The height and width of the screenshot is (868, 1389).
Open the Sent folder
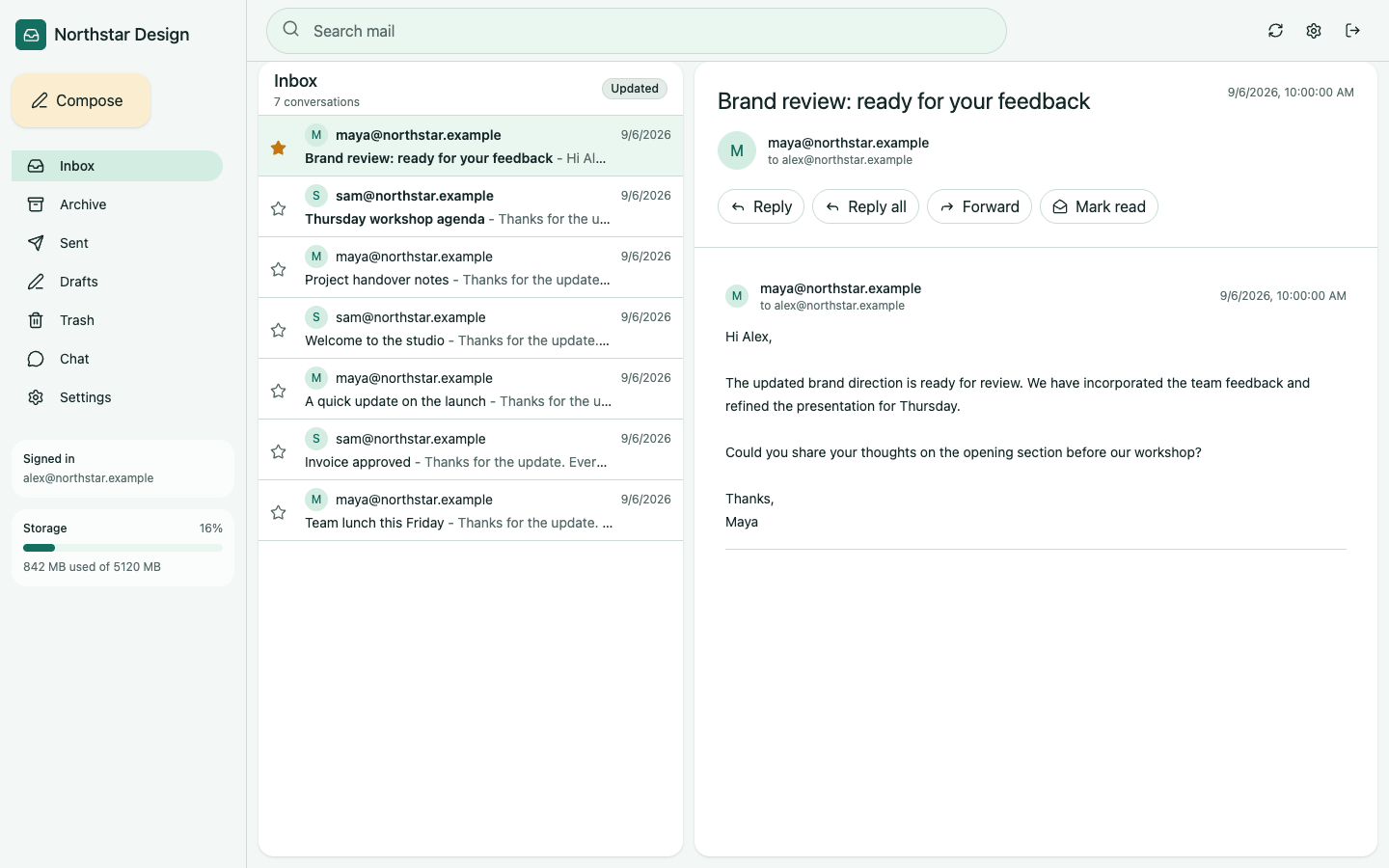click(117, 243)
